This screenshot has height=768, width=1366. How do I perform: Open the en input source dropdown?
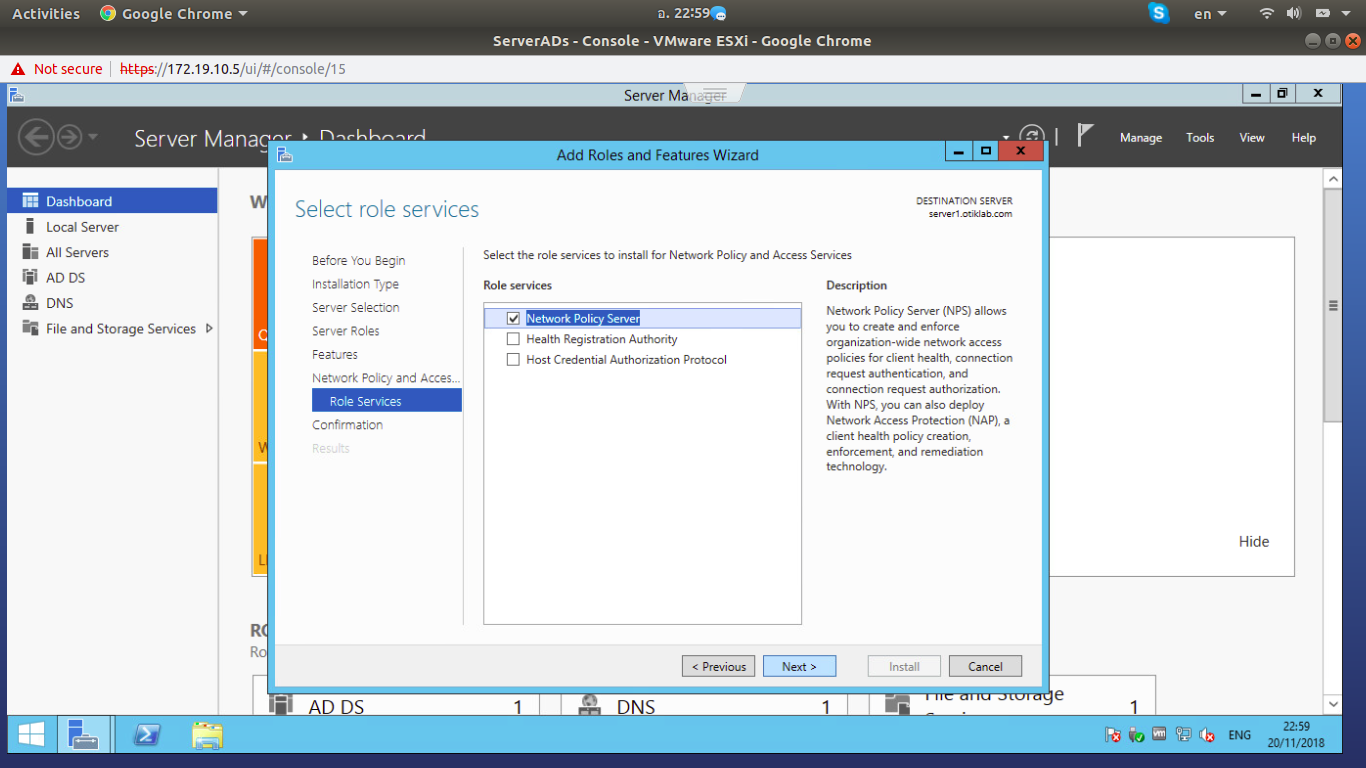(1210, 14)
